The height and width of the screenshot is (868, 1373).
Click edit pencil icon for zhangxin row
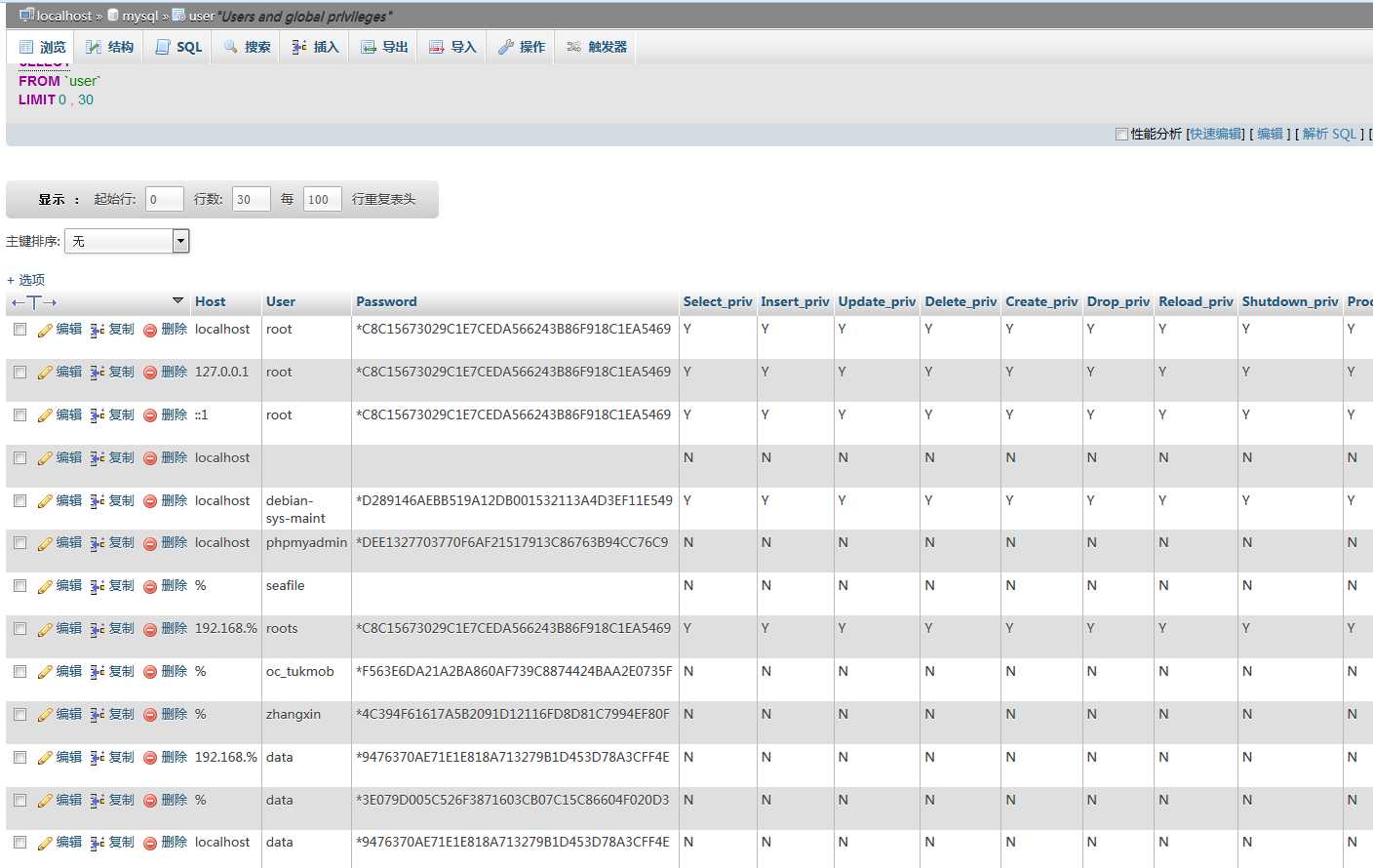tap(45, 715)
